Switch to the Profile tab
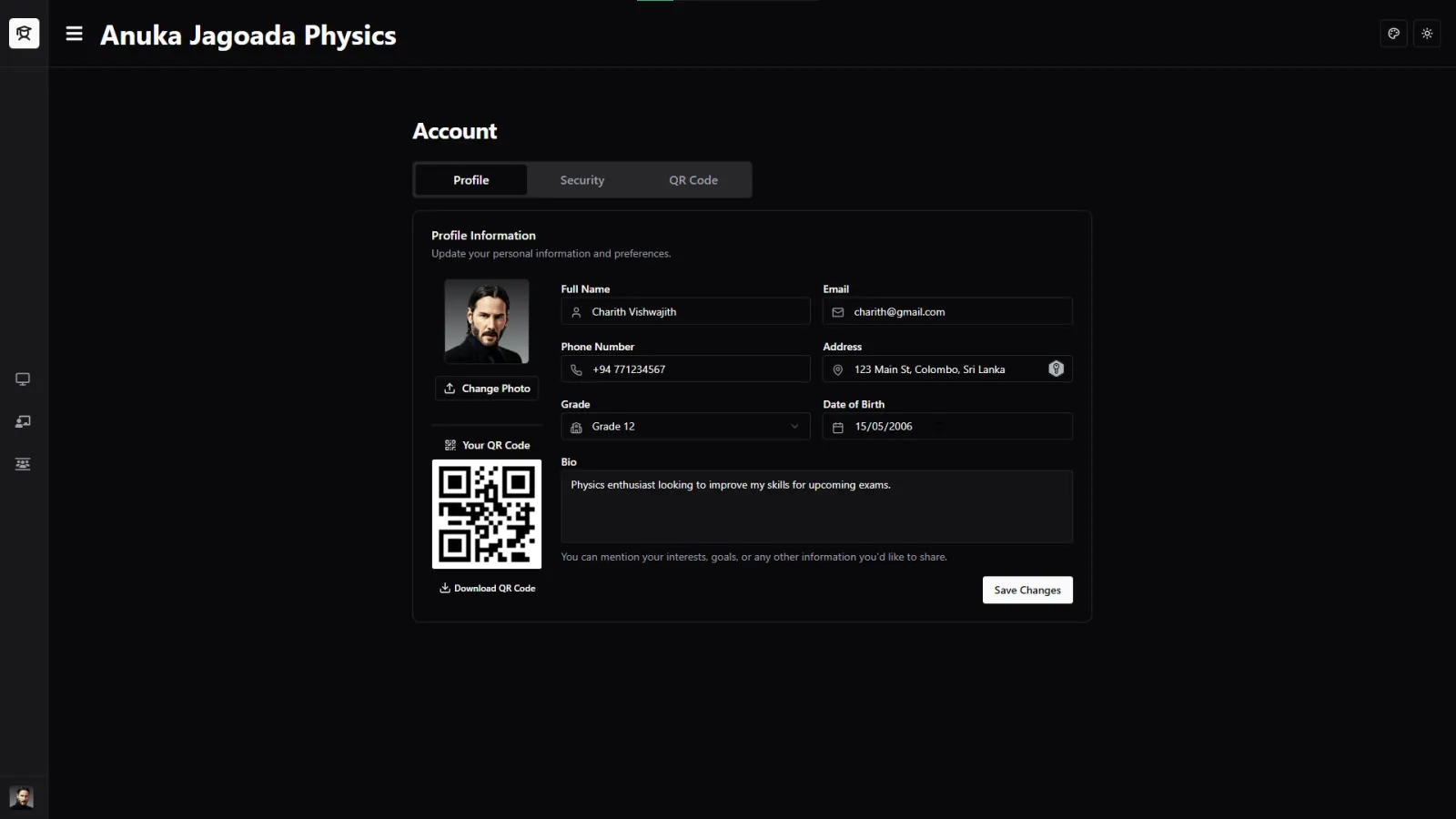The width and height of the screenshot is (1456, 819). pos(471,180)
